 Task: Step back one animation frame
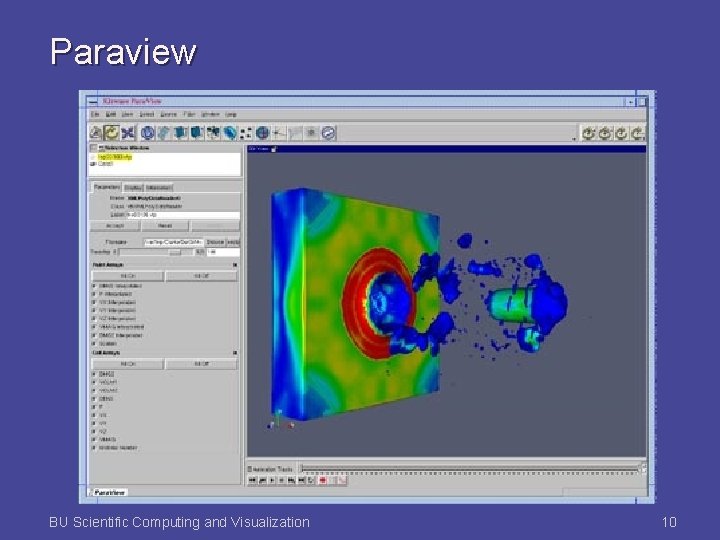click(x=262, y=480)
